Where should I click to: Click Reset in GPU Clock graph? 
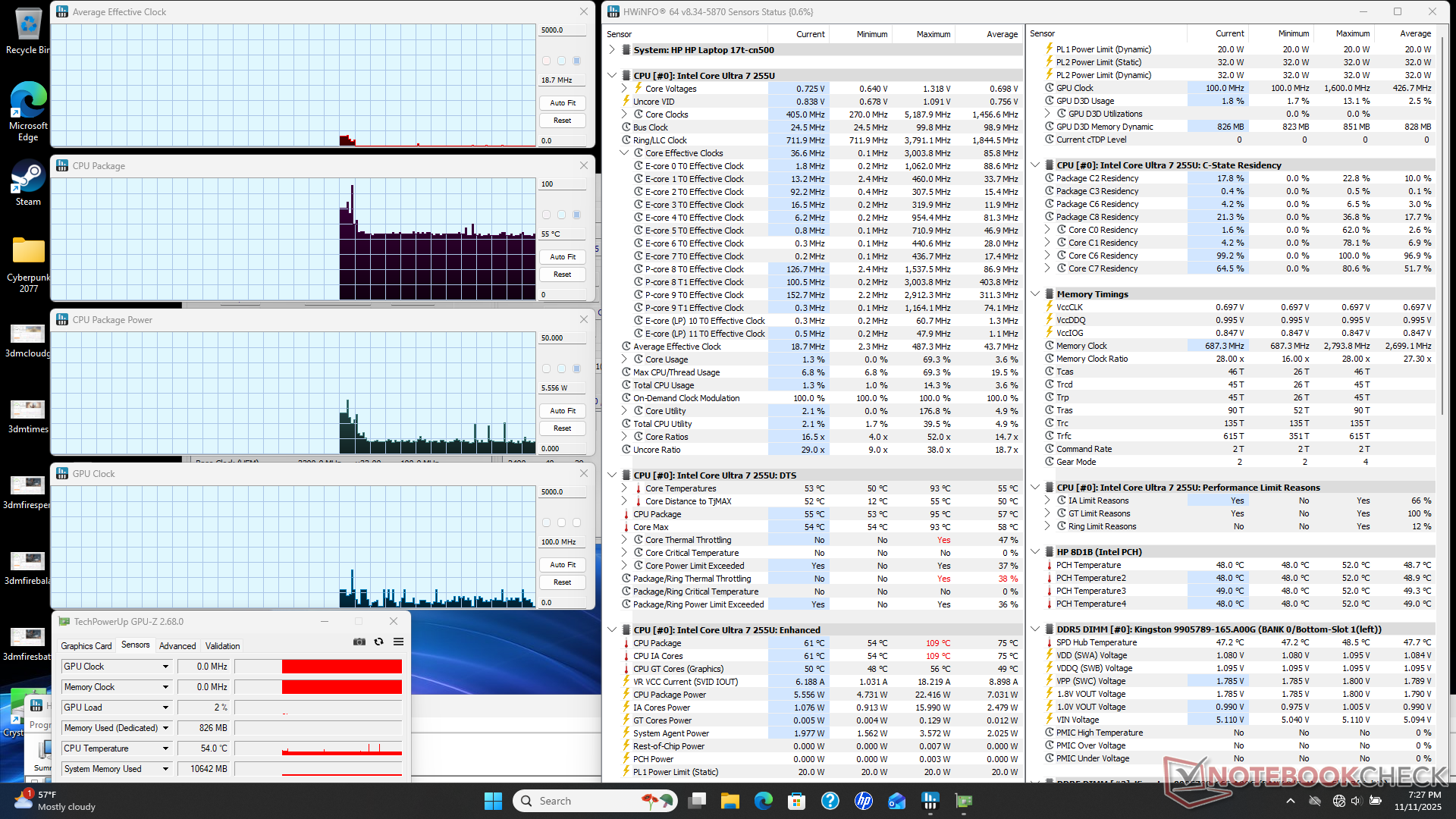(x=562, y=582)
